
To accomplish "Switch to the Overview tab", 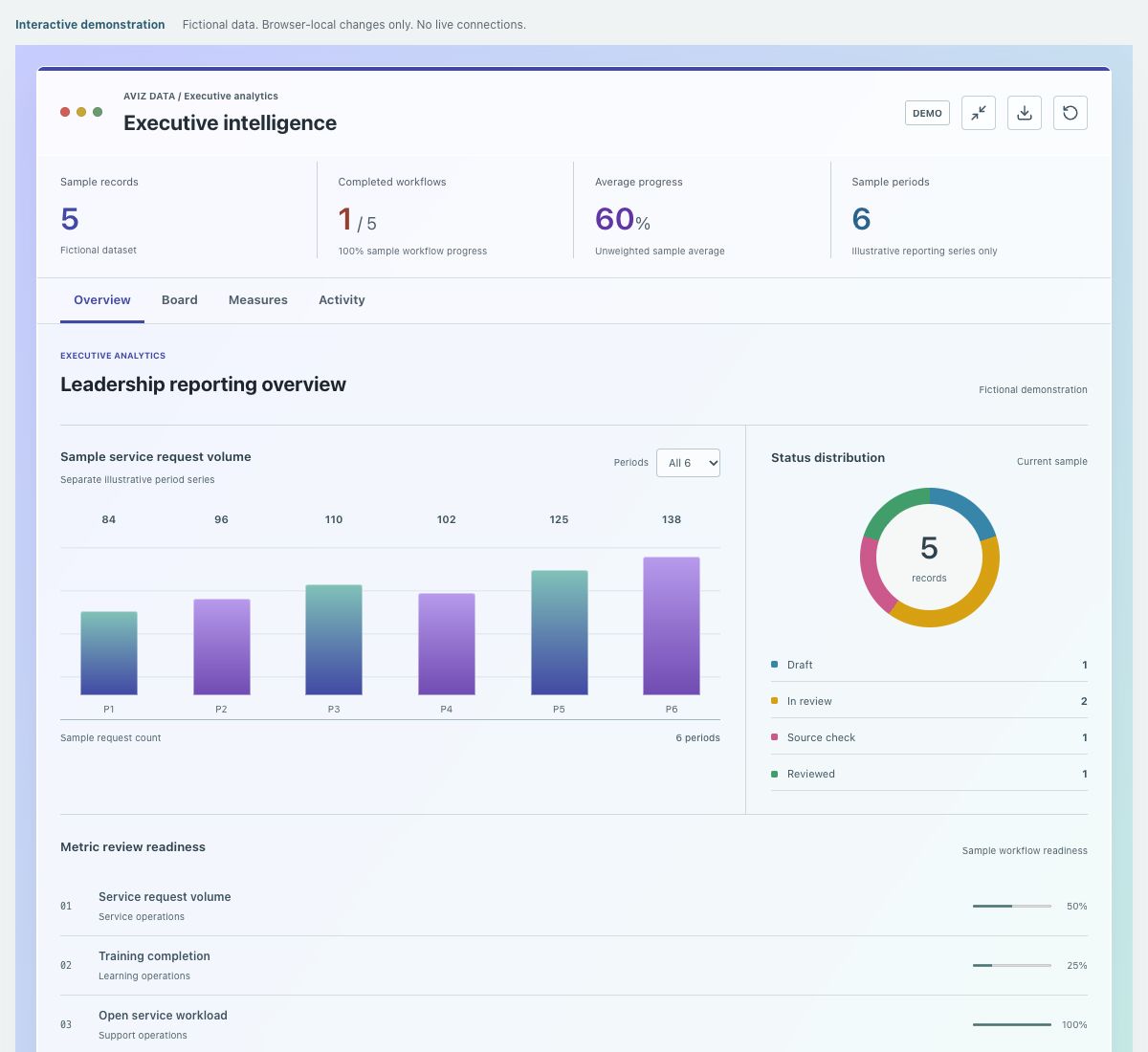I will click(x=102, y=300).
